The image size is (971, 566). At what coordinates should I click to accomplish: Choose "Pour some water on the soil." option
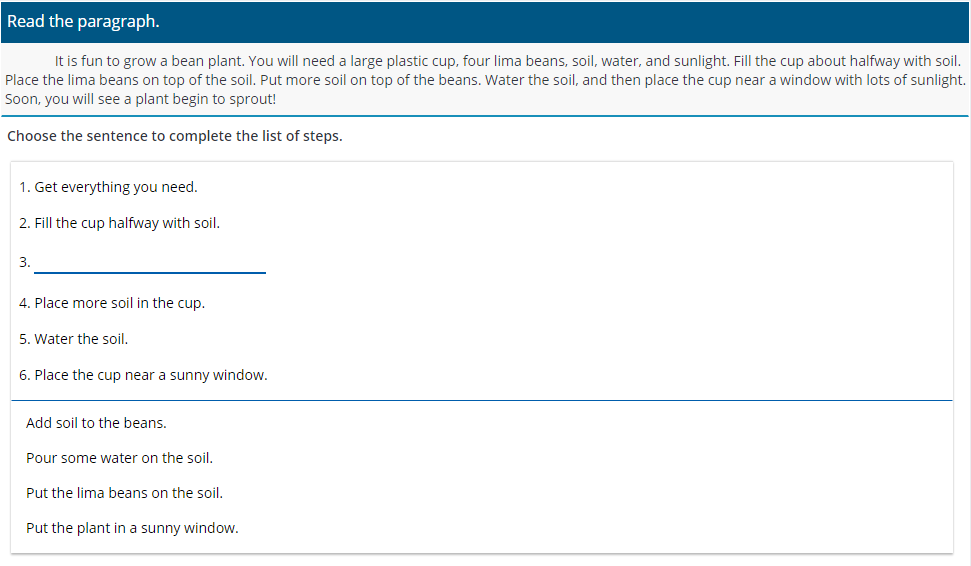[119, 458]
